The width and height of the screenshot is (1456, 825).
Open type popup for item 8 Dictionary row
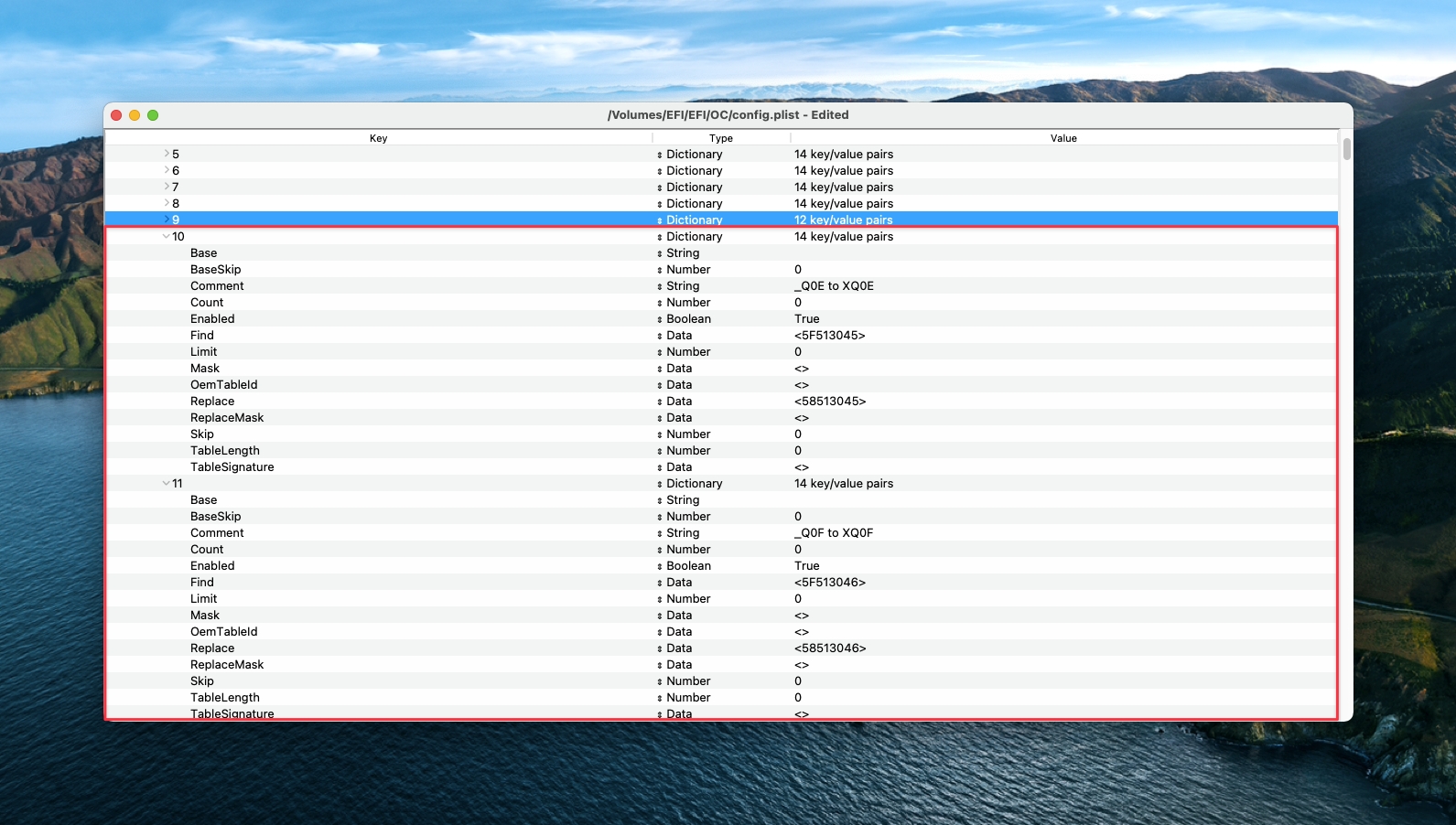click(660, 204)
